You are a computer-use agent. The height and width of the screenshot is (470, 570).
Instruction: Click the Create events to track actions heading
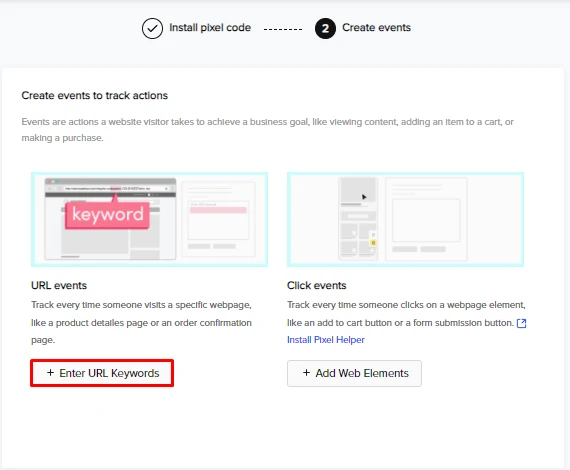(x=95, y=96)
